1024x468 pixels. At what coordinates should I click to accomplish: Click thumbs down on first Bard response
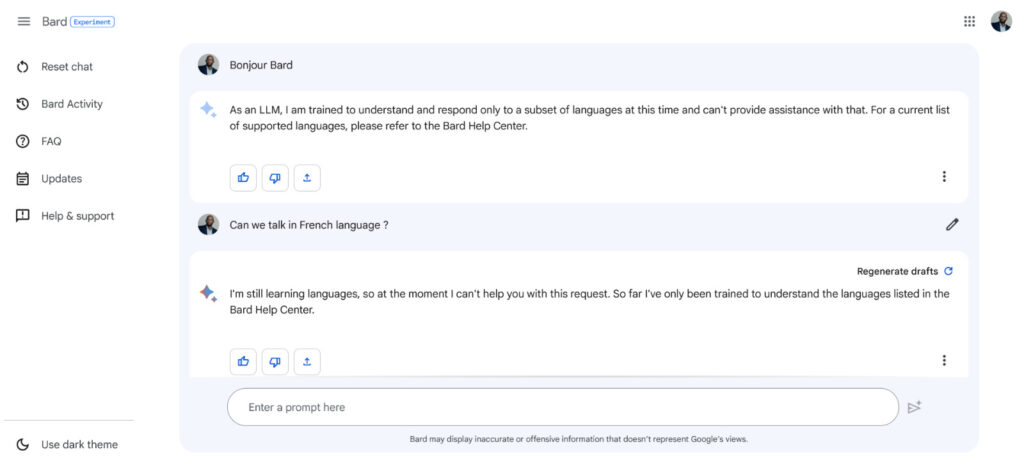click(275, 178)
